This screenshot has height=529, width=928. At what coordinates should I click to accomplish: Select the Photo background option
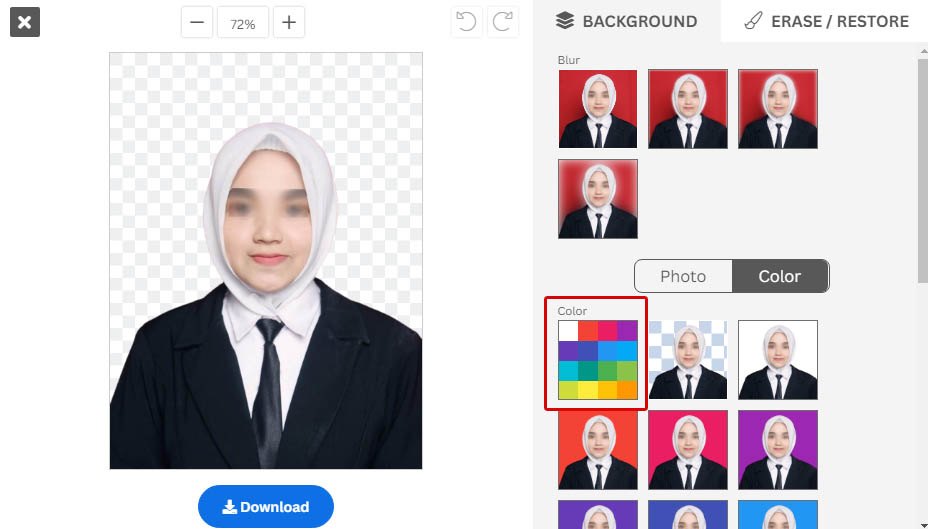[x=683, y=276]
